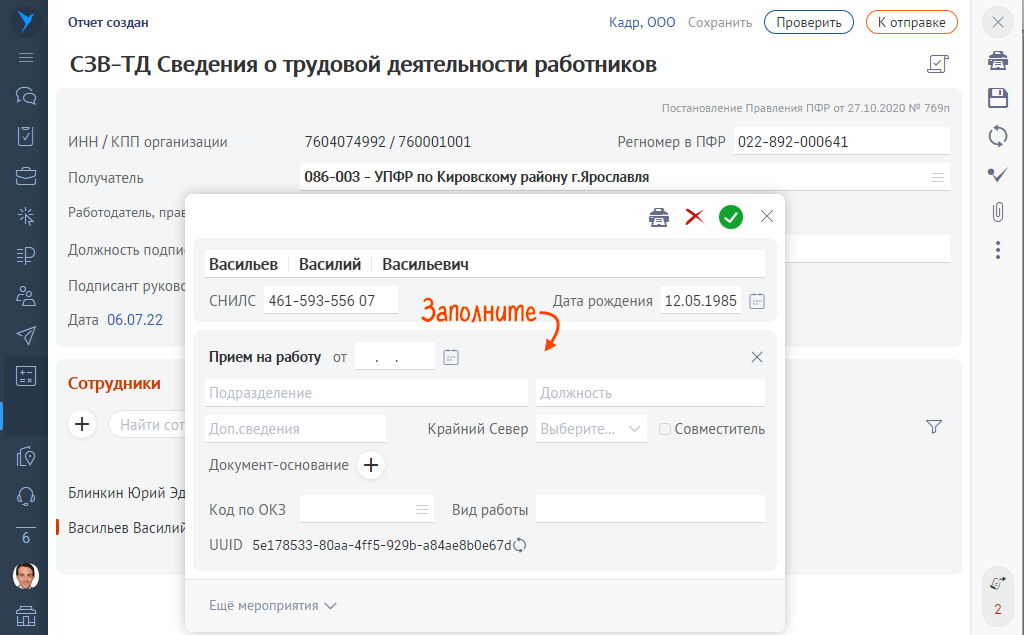Confirm employee card with the green checkmark
The height and width of the screenshot is (635, 1024).
point(731,217)
